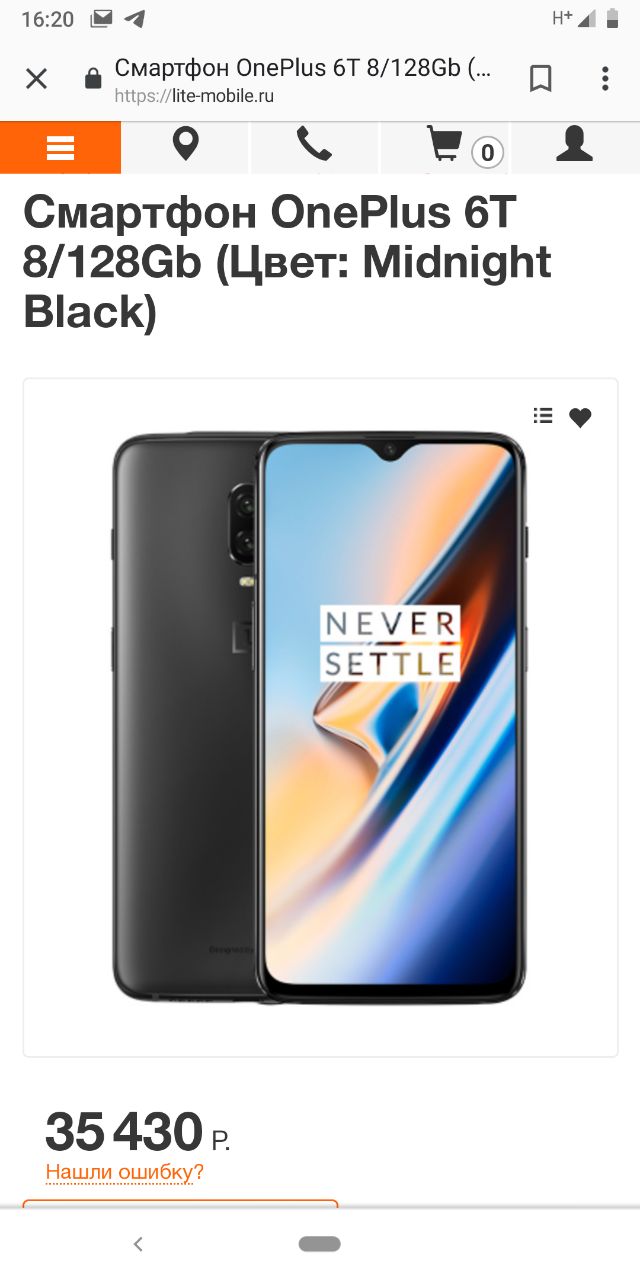Tap the Telegram notification icon in status bar

(133, 19)
